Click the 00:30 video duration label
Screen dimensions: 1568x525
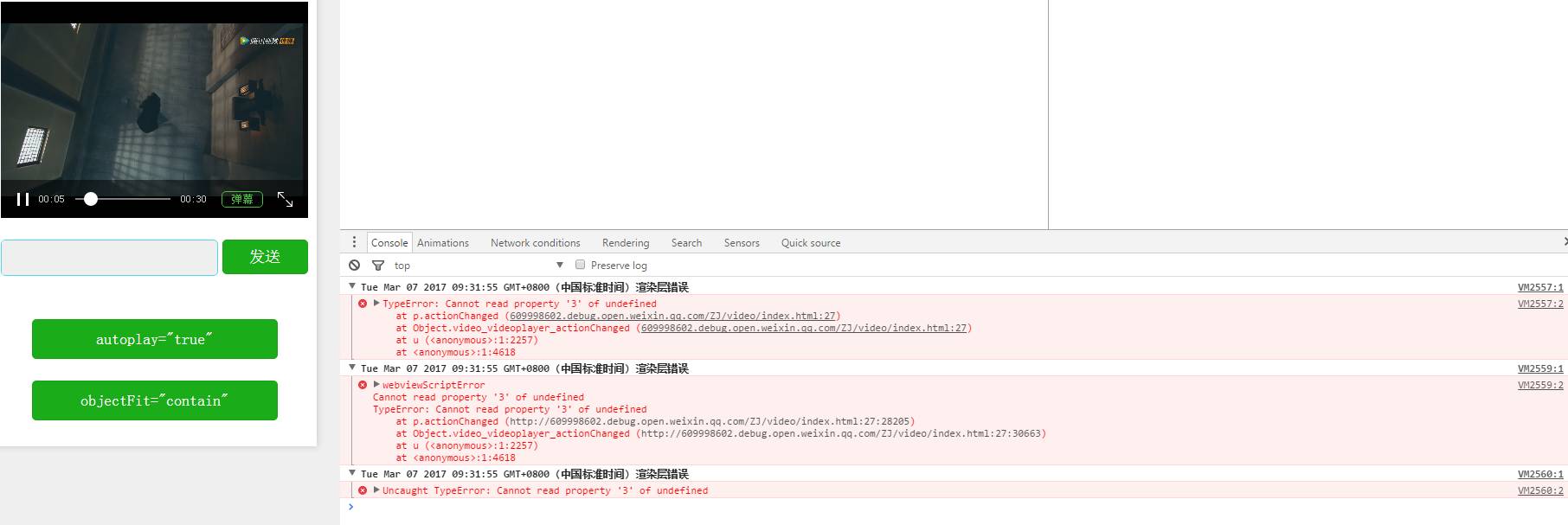193,199
